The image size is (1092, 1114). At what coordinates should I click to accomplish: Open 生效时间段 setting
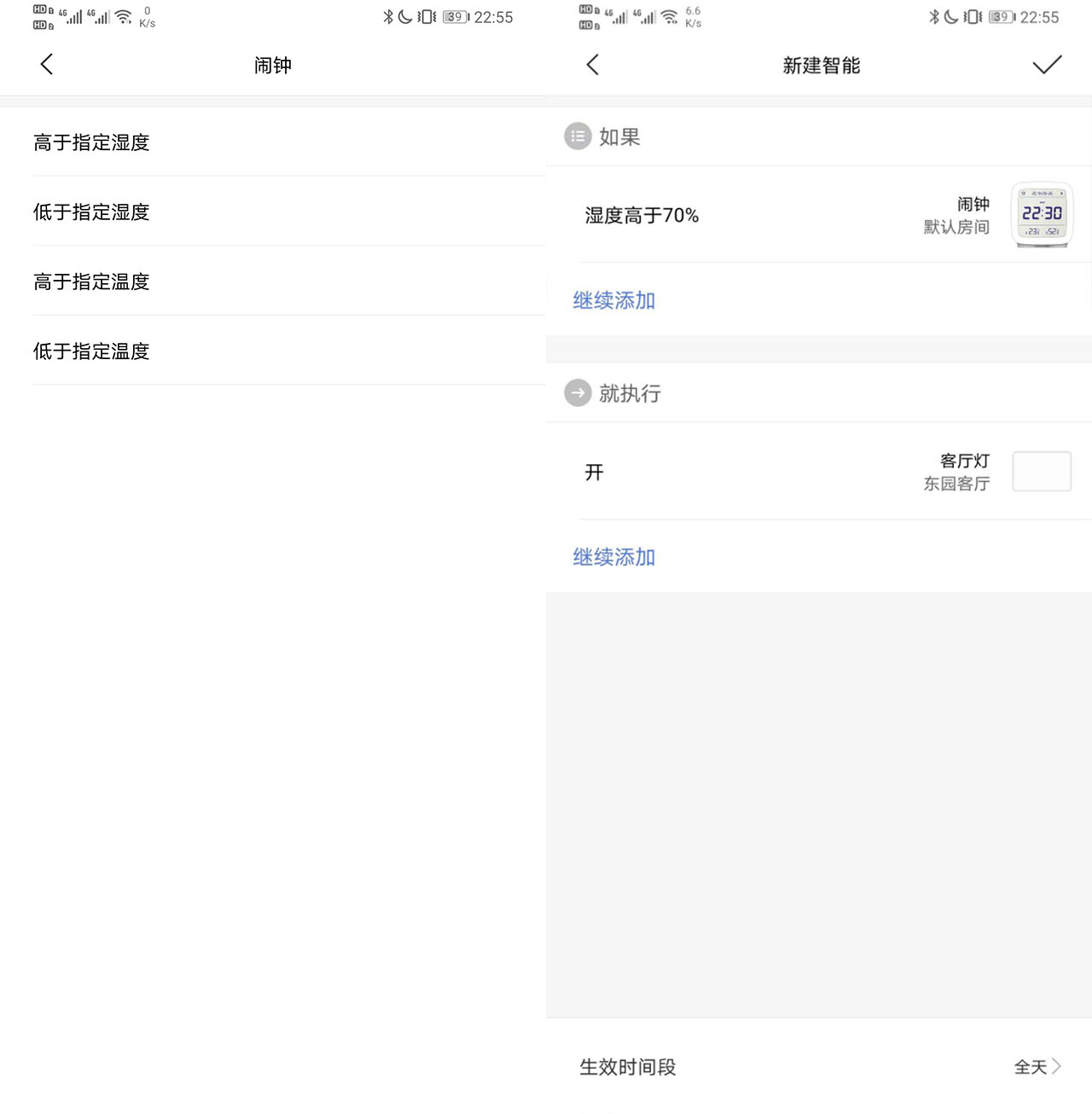pyautogui.click(x=819, y=1066)
